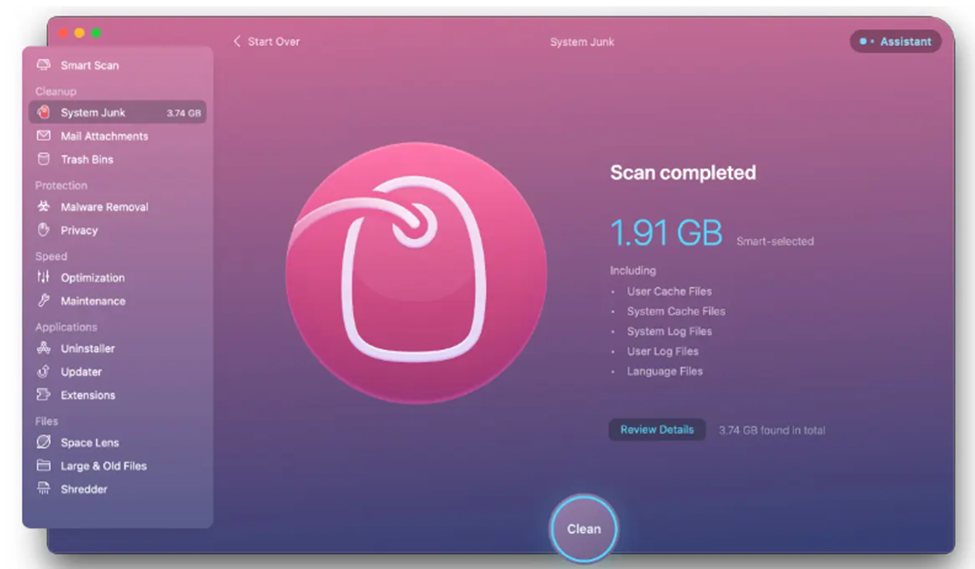This screenshot has width=975, height=569.
Task: Click the Uninstaller icon
Action: coord(44,348)
